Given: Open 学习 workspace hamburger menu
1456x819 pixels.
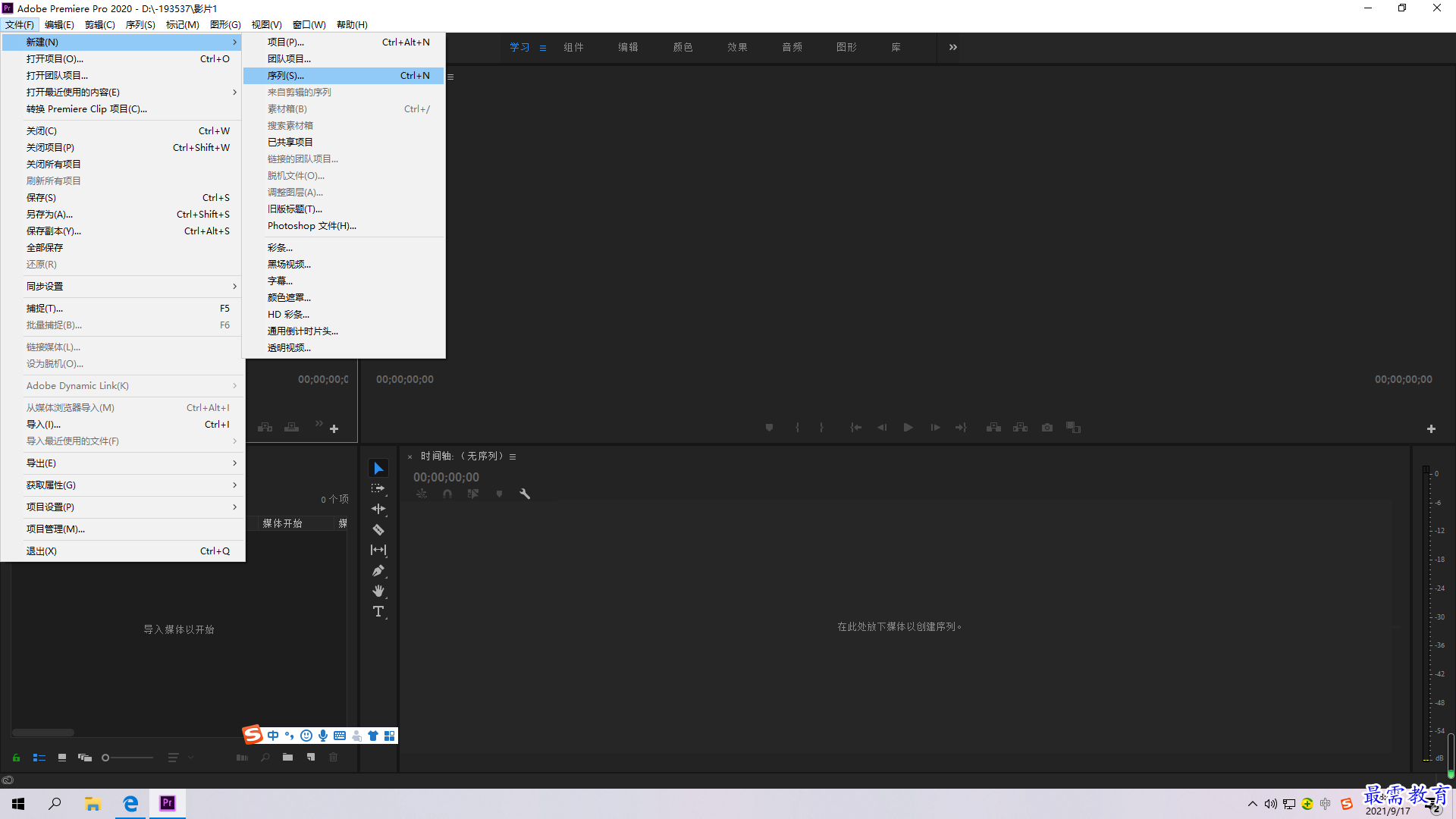Looking at the screenshot, I should pyautogui.click(x=543, y=48).
